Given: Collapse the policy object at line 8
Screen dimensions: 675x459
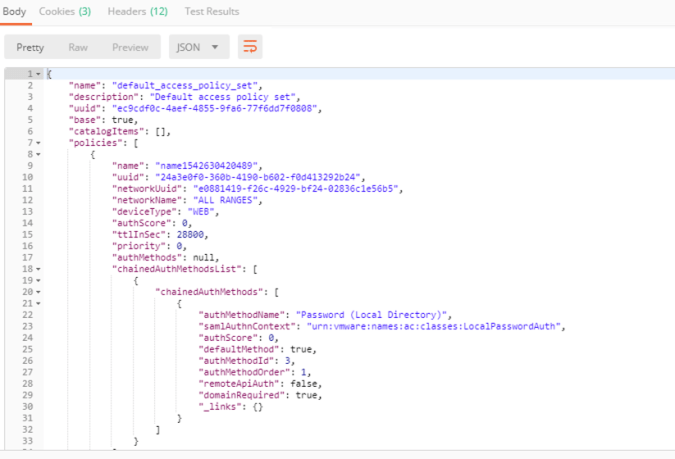Looking at the screenshot, I should point(38,154).
